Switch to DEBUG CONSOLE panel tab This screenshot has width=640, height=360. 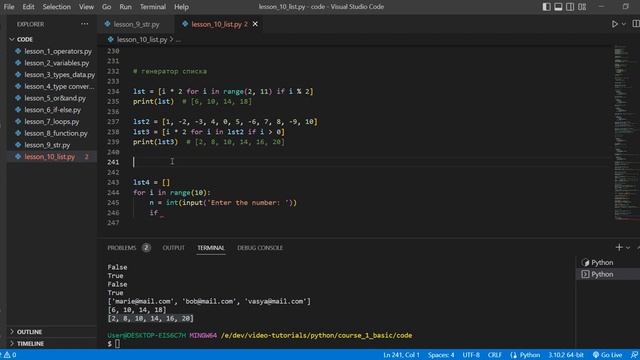260,248
